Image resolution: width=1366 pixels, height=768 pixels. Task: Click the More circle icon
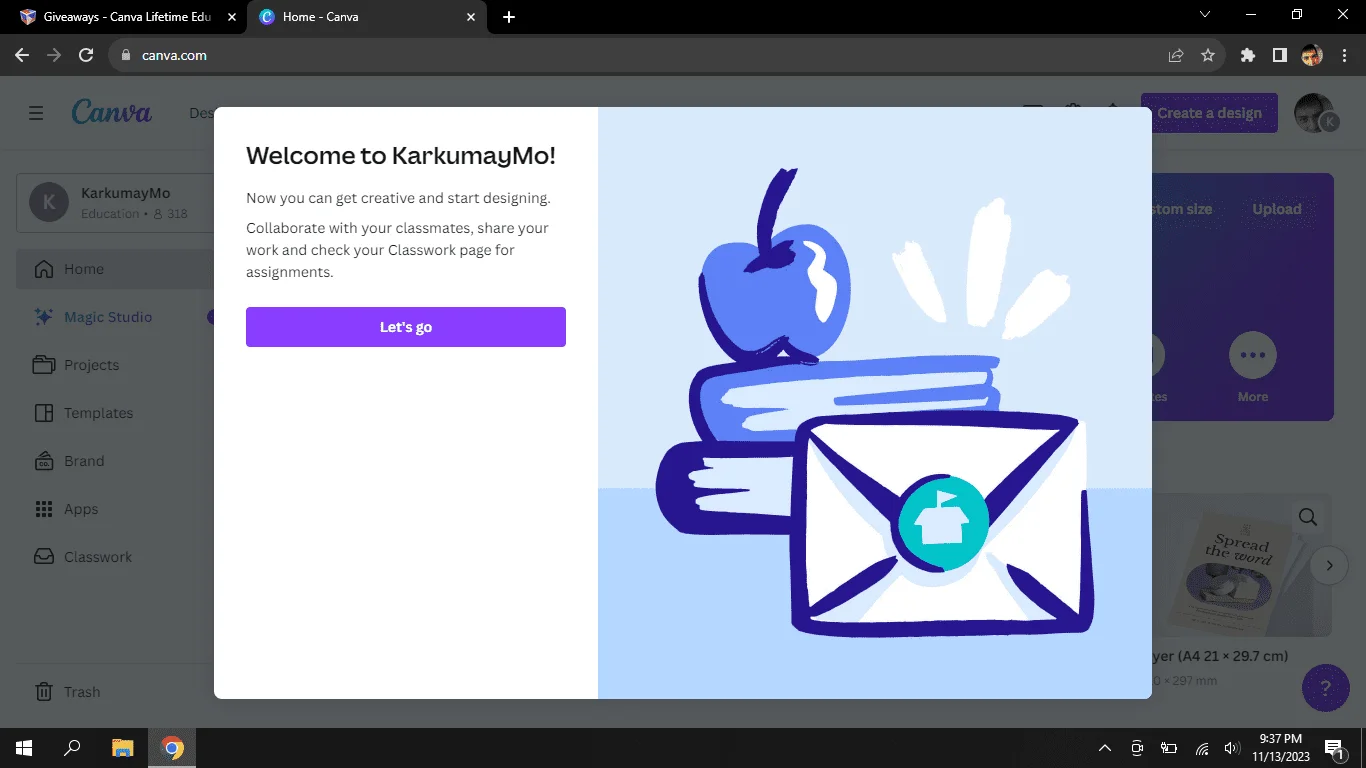coord(1253,355)
